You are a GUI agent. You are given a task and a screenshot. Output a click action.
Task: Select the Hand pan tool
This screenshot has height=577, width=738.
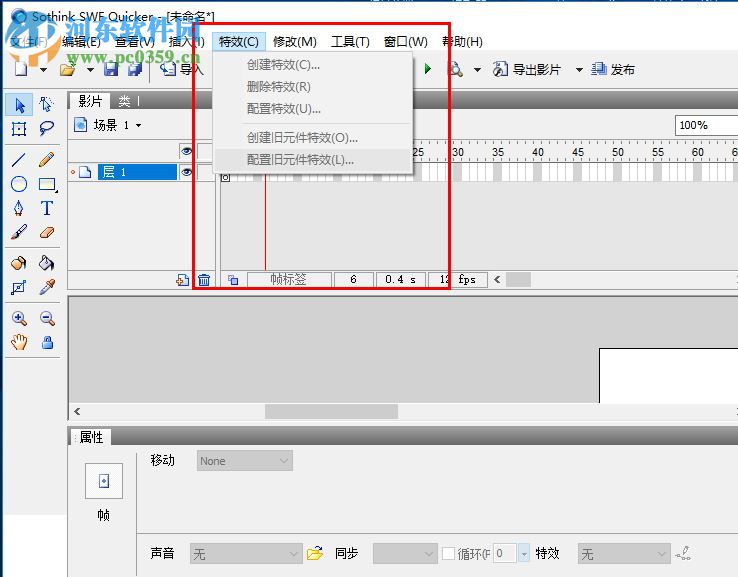[19, 342]
